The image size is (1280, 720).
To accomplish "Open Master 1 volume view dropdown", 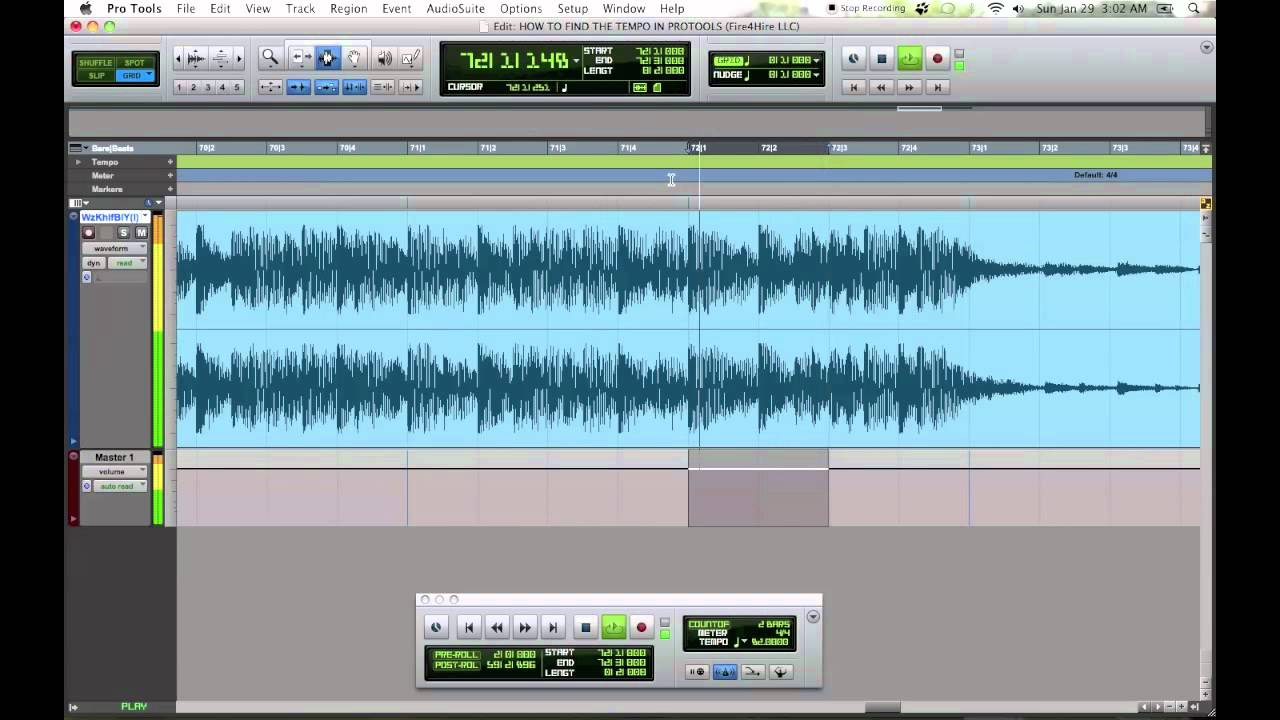I will (x=115, y=471).
